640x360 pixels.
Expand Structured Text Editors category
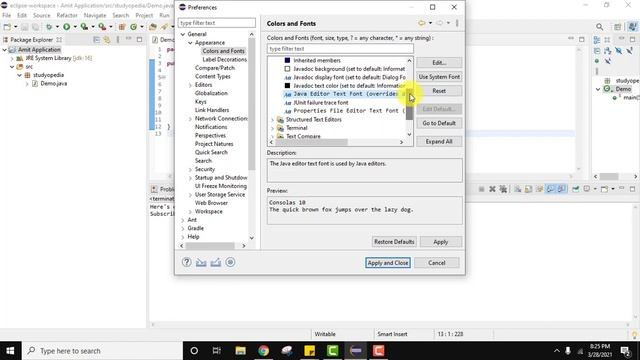pyautogui.click(x=272, y=120)
